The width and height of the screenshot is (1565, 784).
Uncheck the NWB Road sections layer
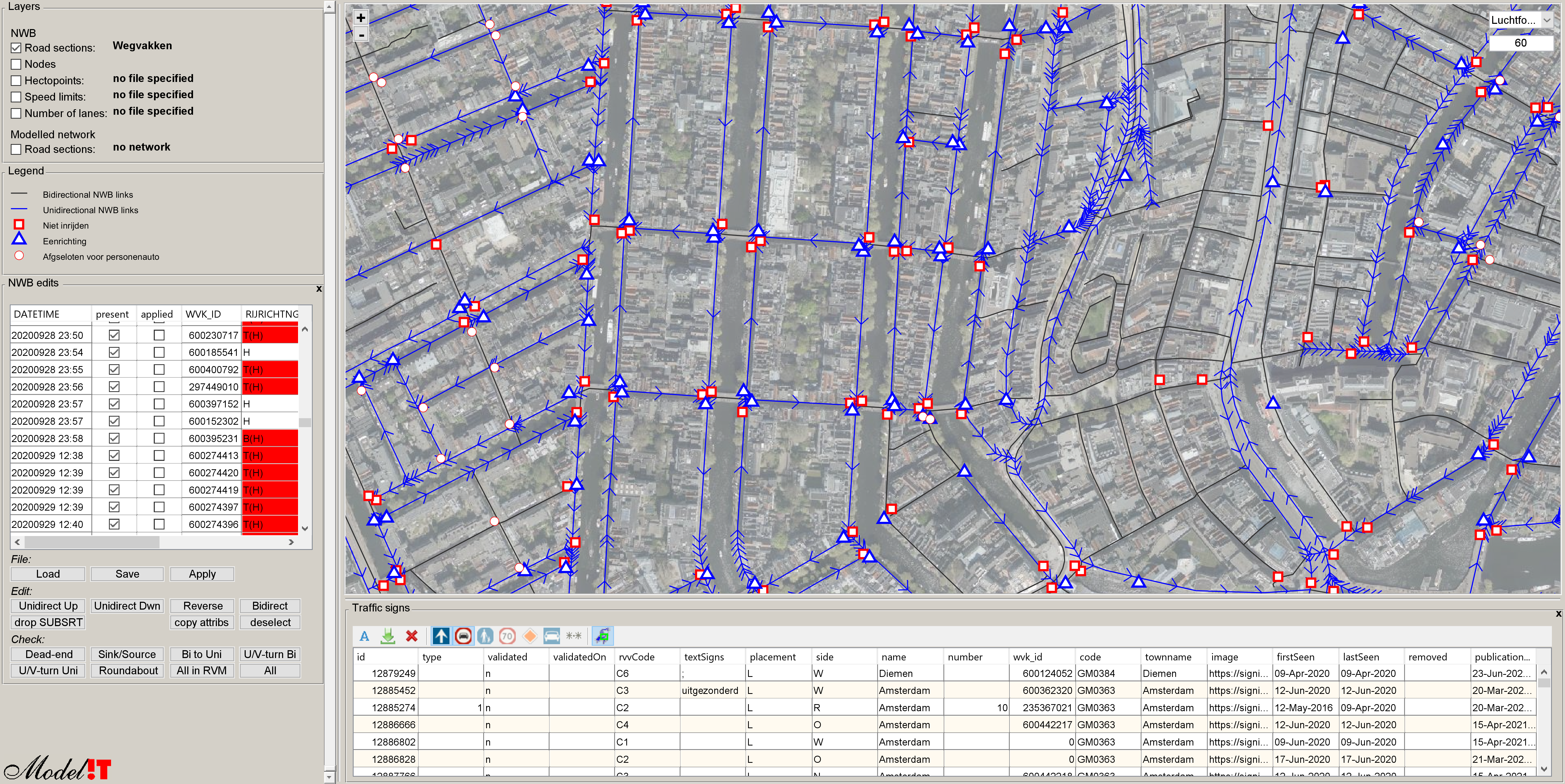17,48
